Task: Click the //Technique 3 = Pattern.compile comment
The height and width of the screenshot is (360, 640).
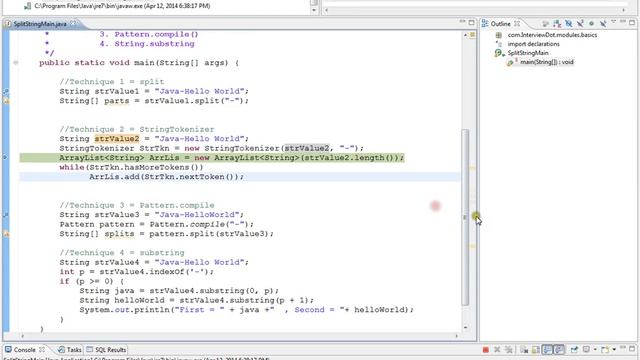Action: [x=137, y=205]
